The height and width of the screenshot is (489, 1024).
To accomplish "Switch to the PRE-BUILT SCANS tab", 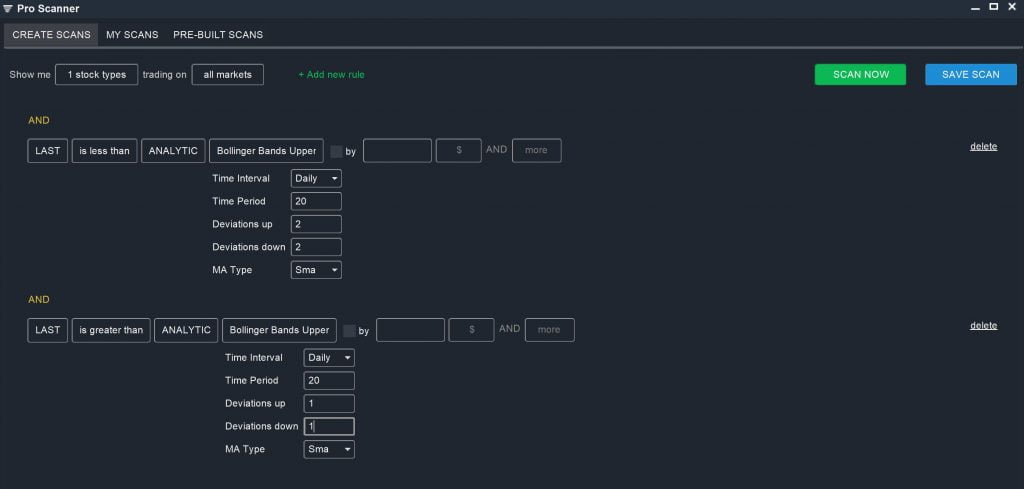I will coord(218,35).
